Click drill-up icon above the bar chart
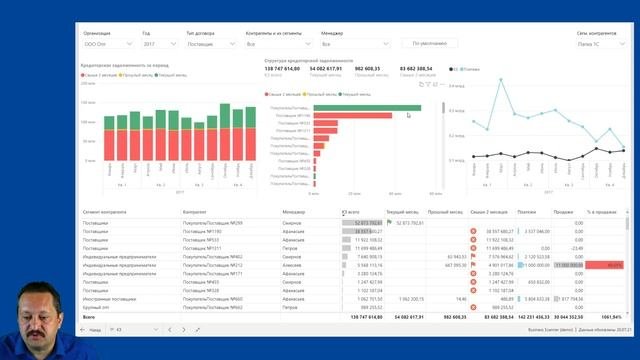This screenshot has width=640, height=360. click(x=421, y=84)
